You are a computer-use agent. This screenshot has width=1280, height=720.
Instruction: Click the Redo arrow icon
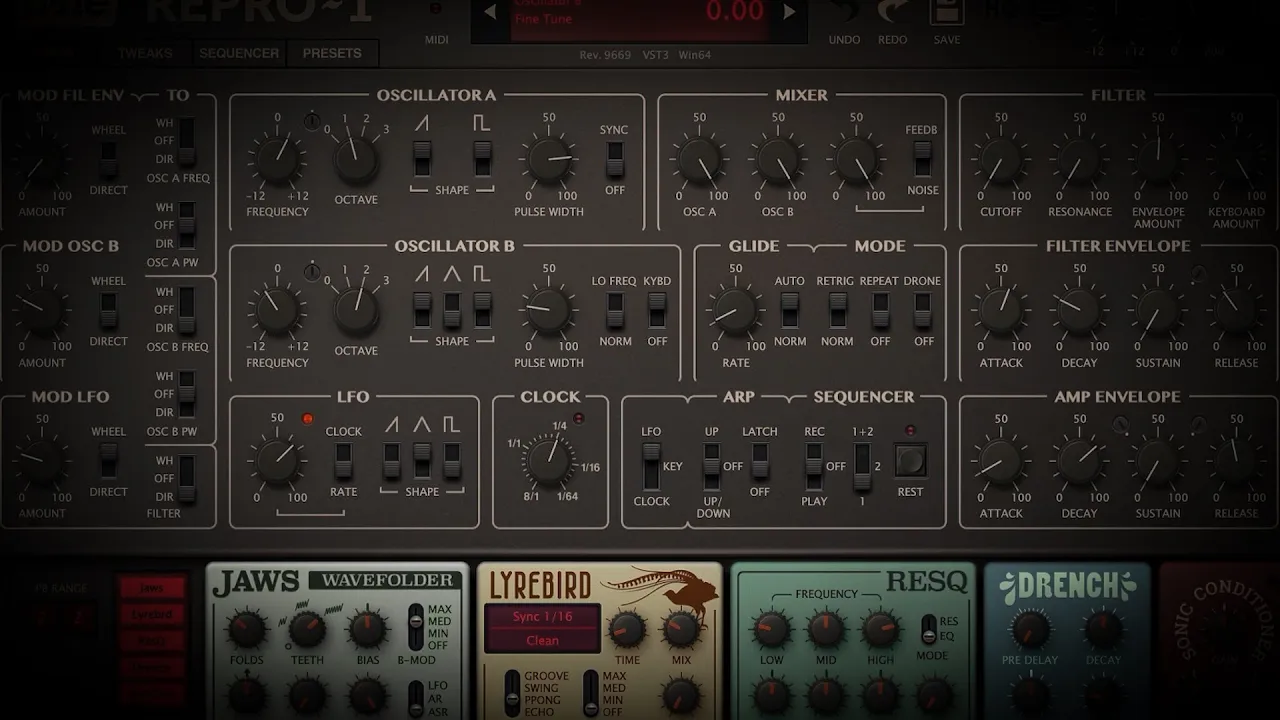click(892, 11)
